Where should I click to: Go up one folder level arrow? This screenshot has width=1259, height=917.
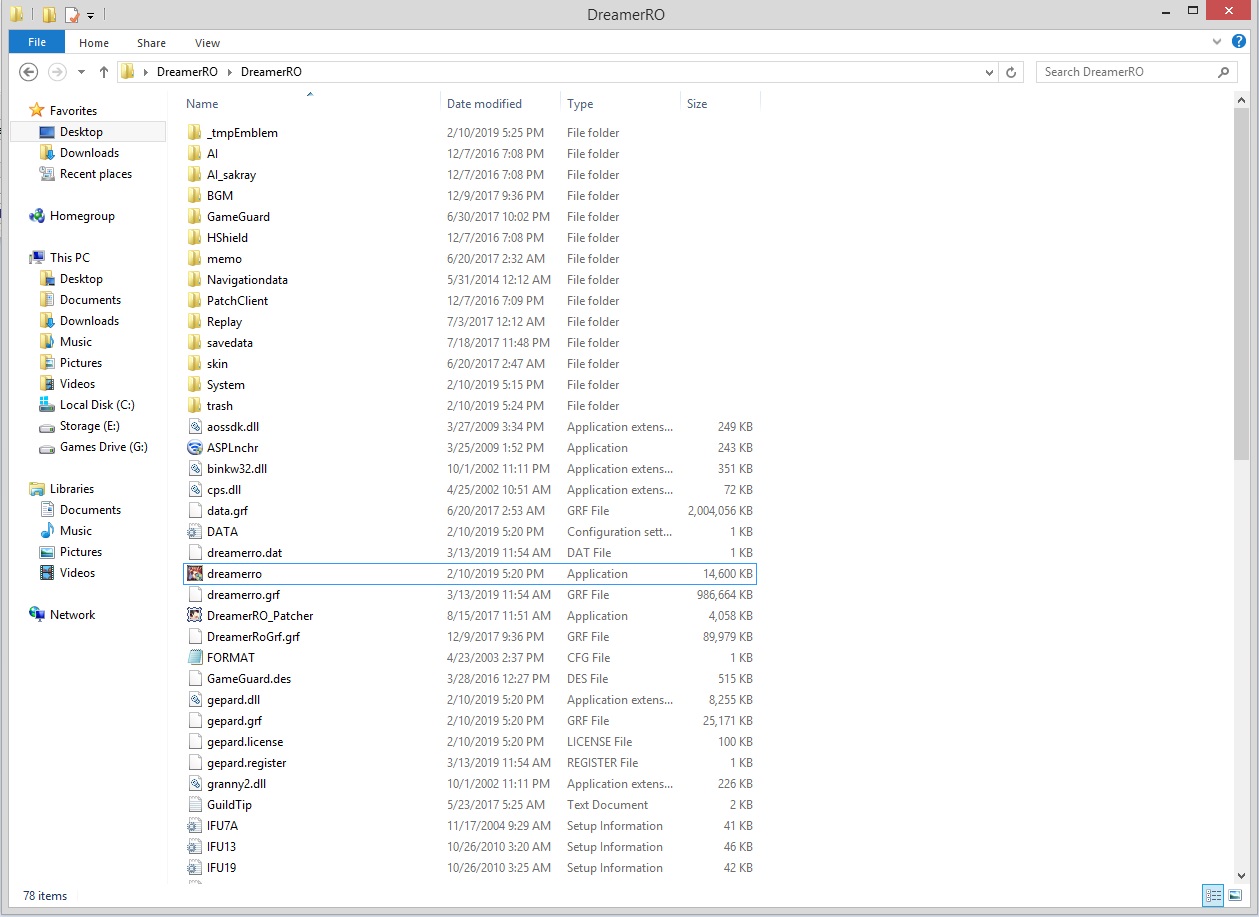(x=103, y=72)
